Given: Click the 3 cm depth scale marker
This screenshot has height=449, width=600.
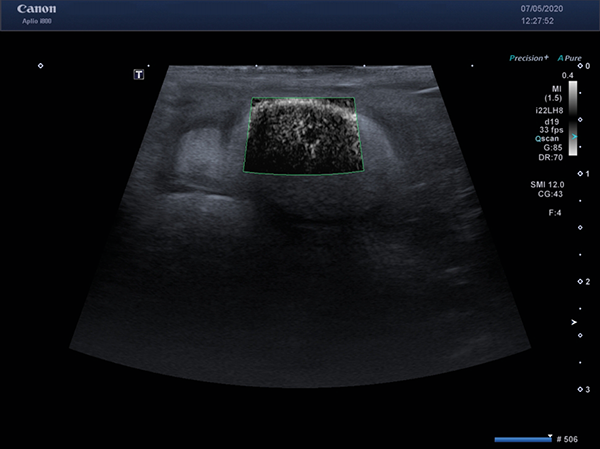Looking at the screenshot, I should click(x=584, y=390).
